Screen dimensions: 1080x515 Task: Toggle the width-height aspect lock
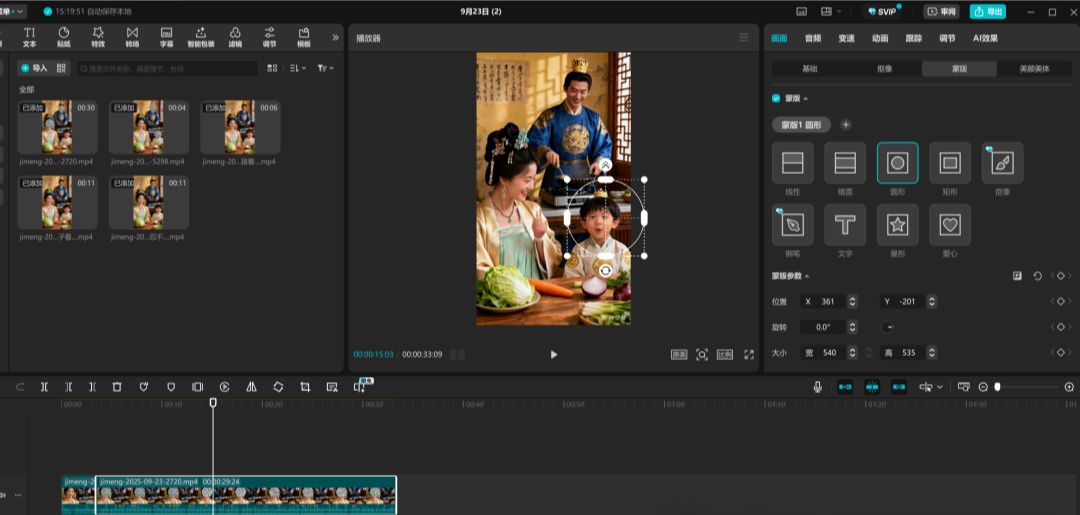869,353
